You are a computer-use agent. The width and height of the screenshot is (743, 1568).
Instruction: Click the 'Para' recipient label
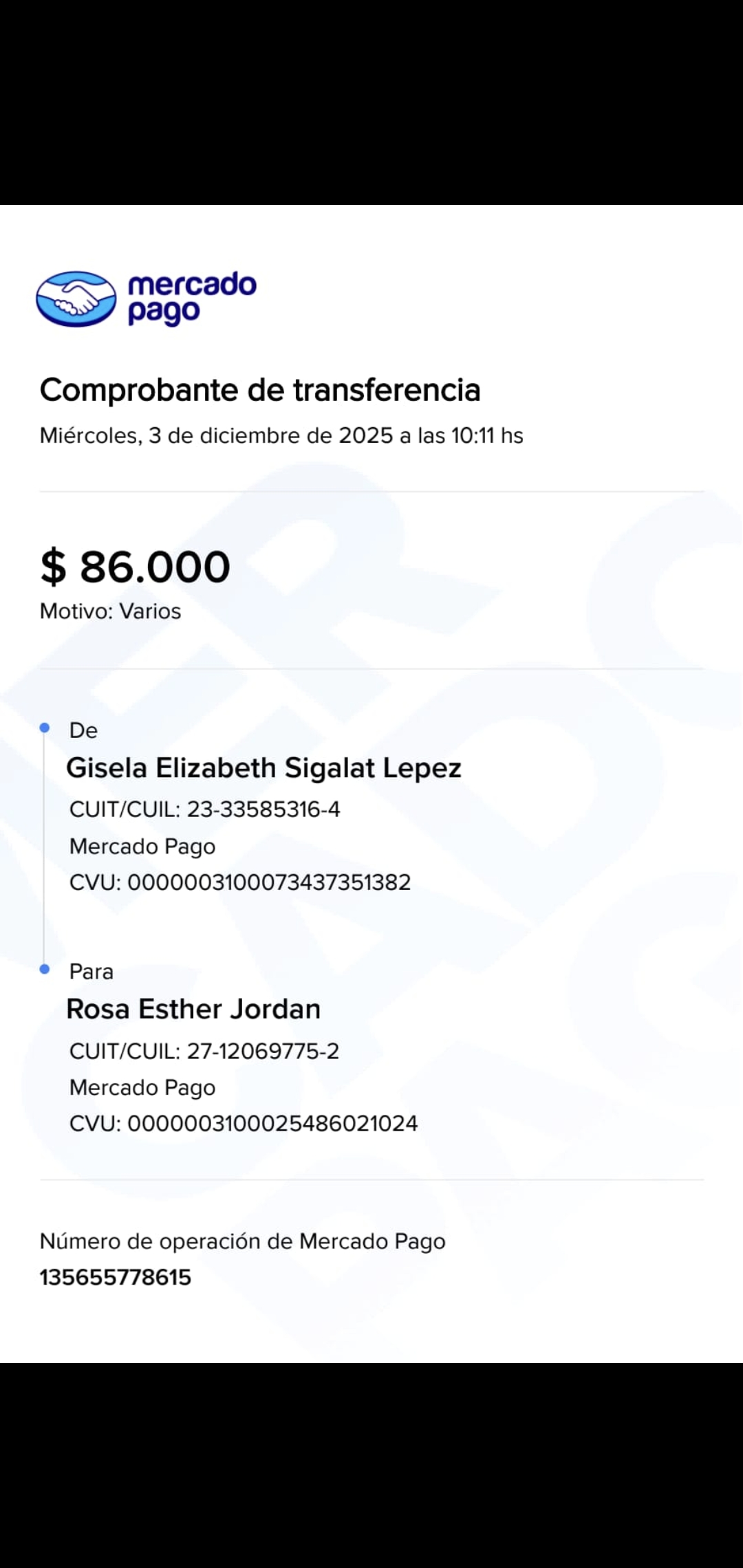tap(91, 972)
